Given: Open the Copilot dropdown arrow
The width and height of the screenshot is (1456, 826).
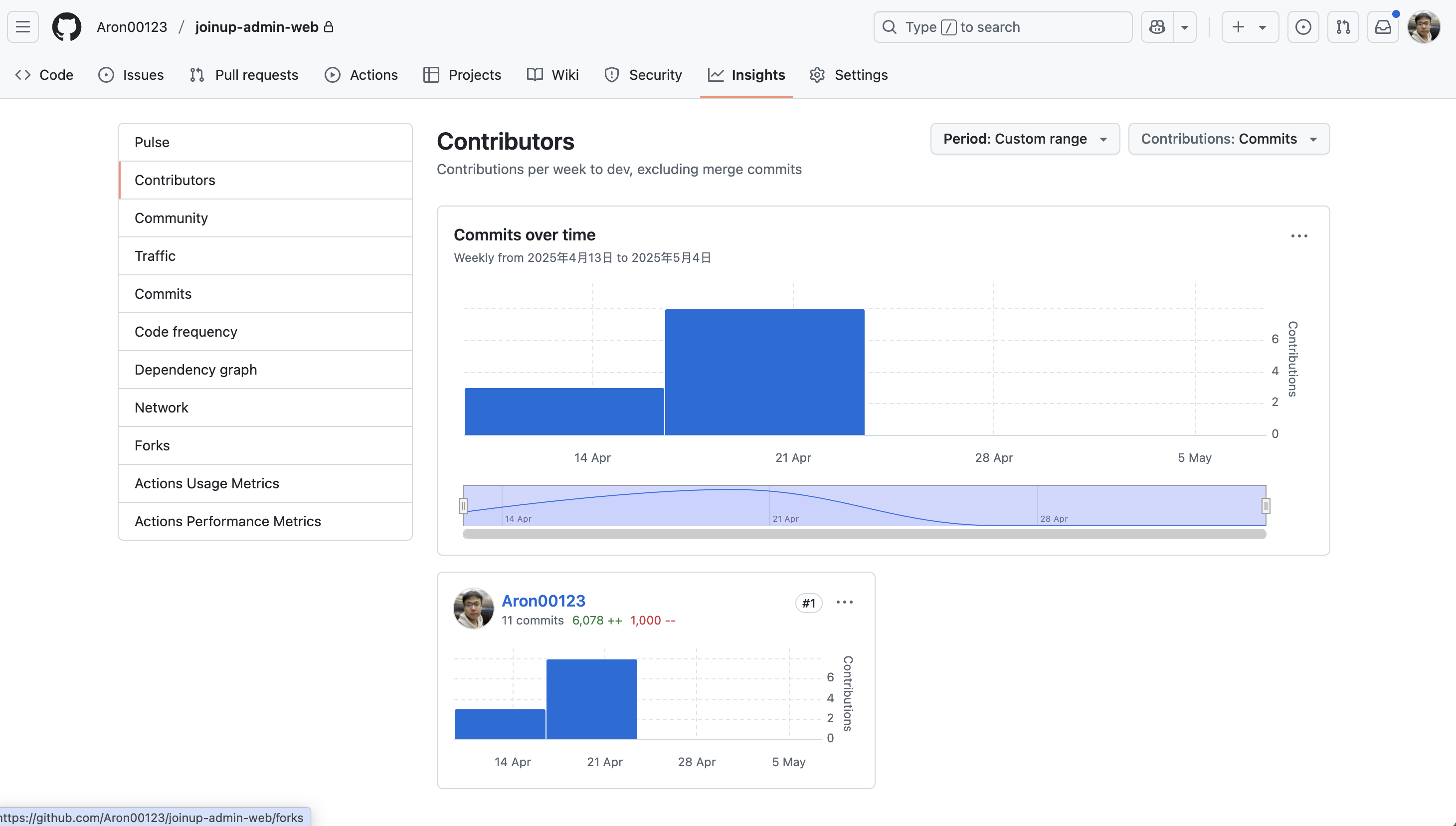Looking at the screenshot, I should click(1184, 26).
